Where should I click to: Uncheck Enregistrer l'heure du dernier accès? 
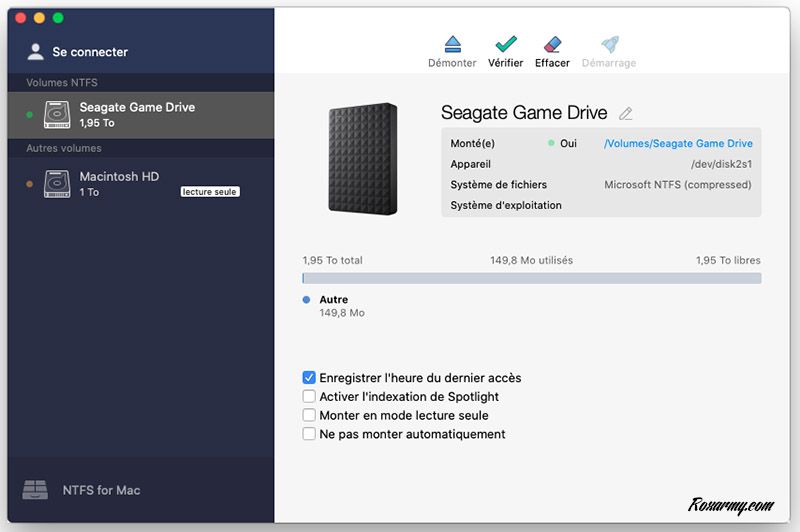(309, 378)
